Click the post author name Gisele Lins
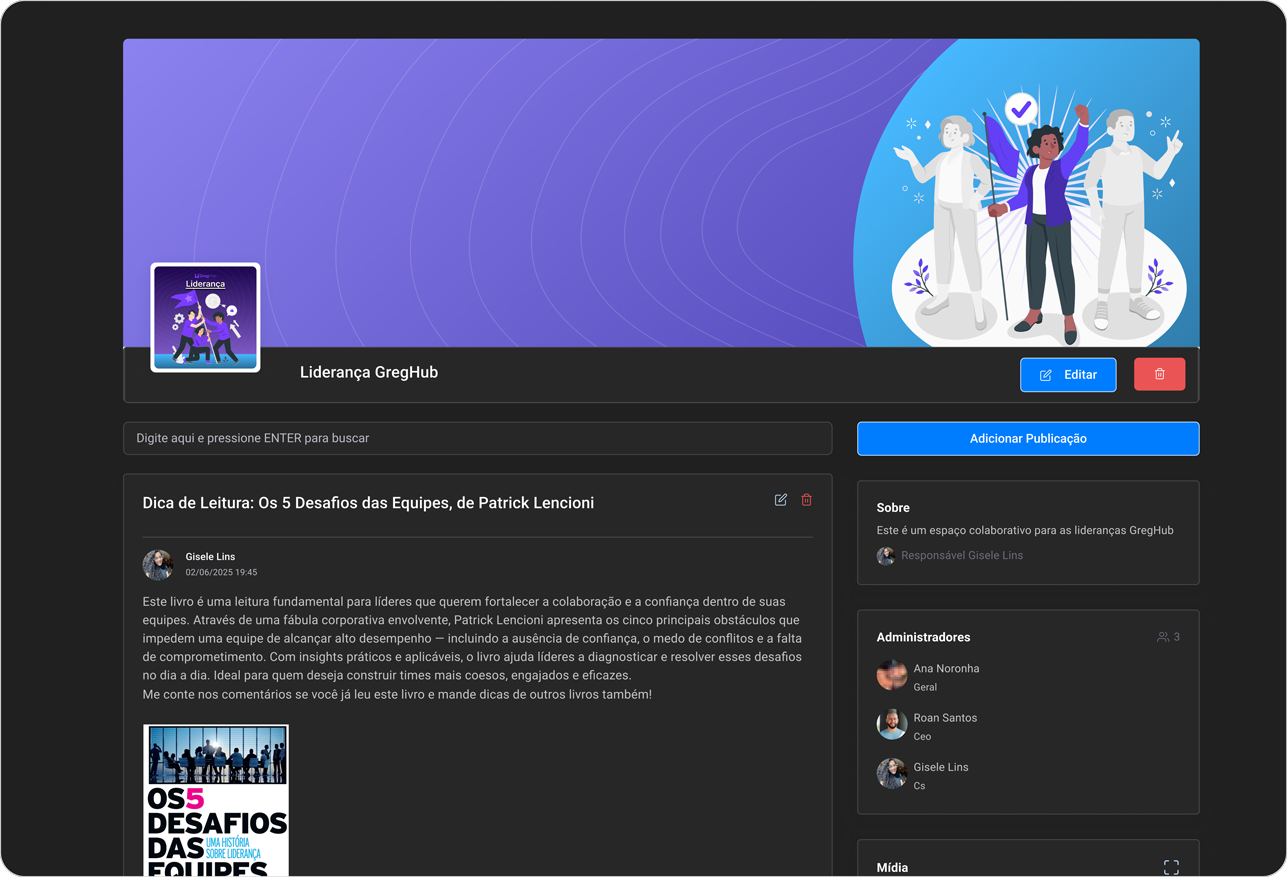Screen dimensions: 1287x877 [x=210, y=557]
